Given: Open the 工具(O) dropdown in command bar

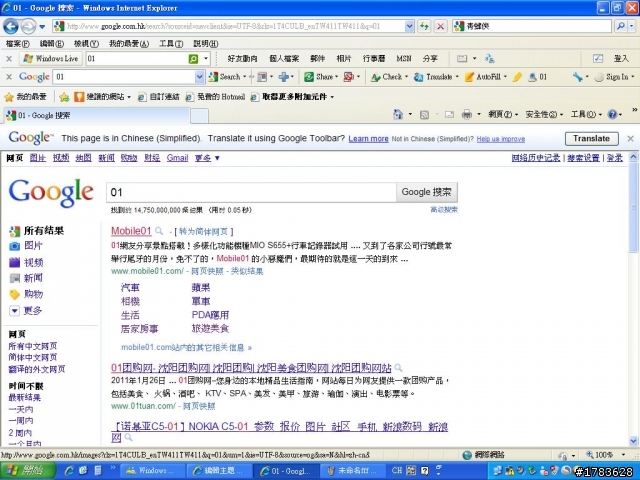Looking at the screenshot, I should [586, 115].
